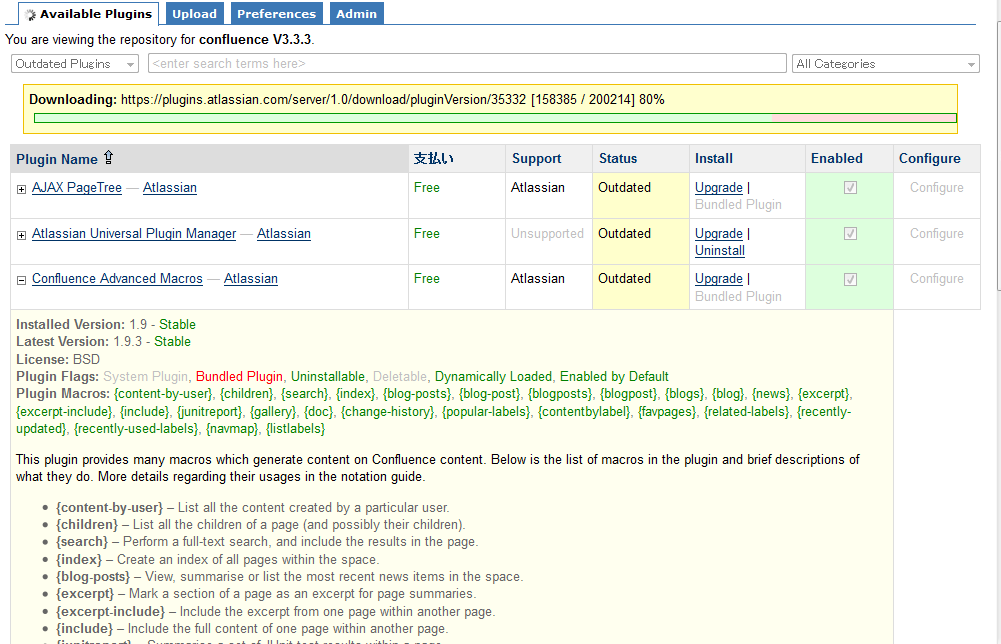Click the sort arrow icon next to Plugin Name
This screenshot has height=644, width=1001.
pyautogui.click(x=108, y=158)
